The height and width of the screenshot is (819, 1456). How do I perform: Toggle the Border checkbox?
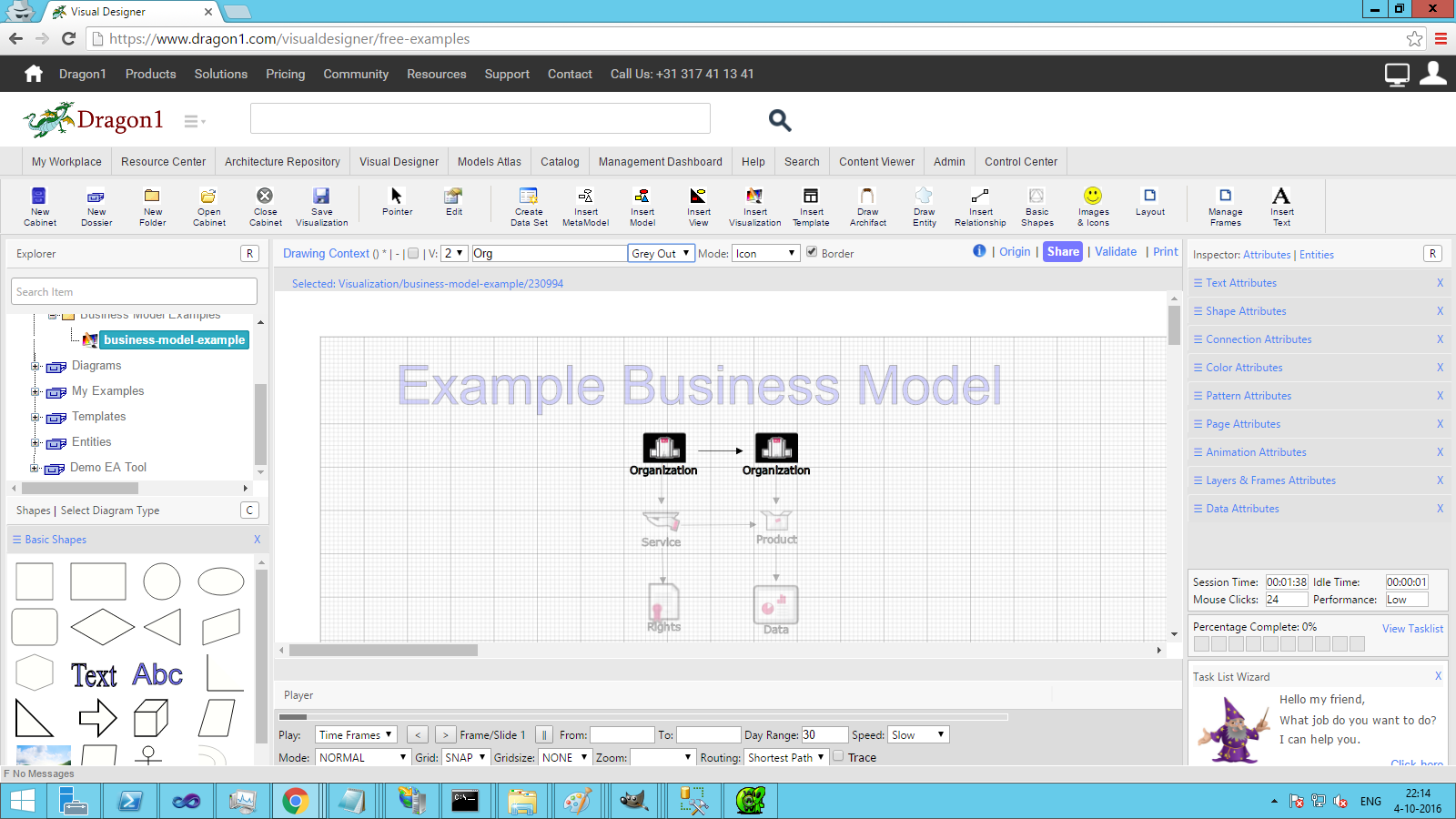tap(812, 252)
